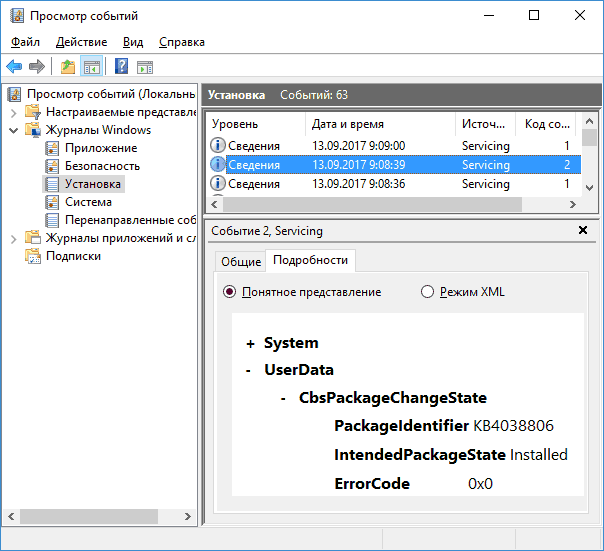604x551 pixels.
Task: Open the Файл menu
Action: [x=25, y=42]
